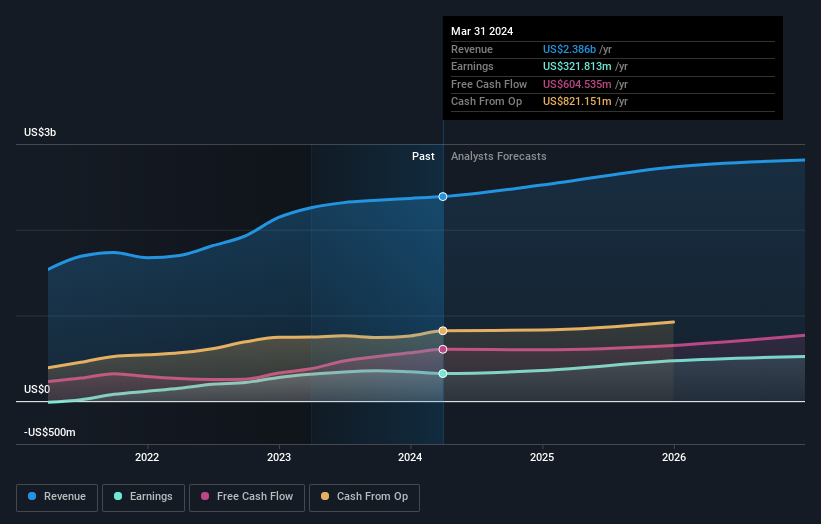The width and height of the screenshot is (821, 524).
Task: Click the Cash From Op orange data point marker
Action: tap(443, 331)
